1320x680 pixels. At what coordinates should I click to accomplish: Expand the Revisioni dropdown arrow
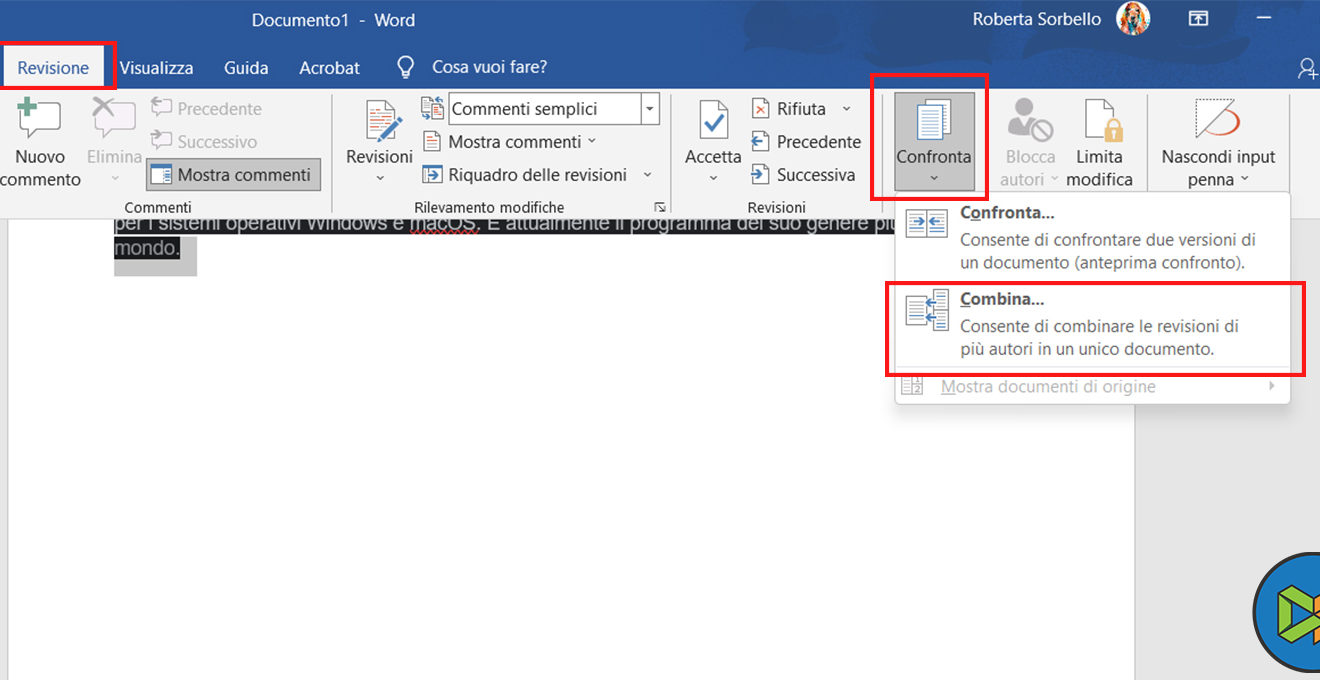pyautogui.click(x=379, y=178)
